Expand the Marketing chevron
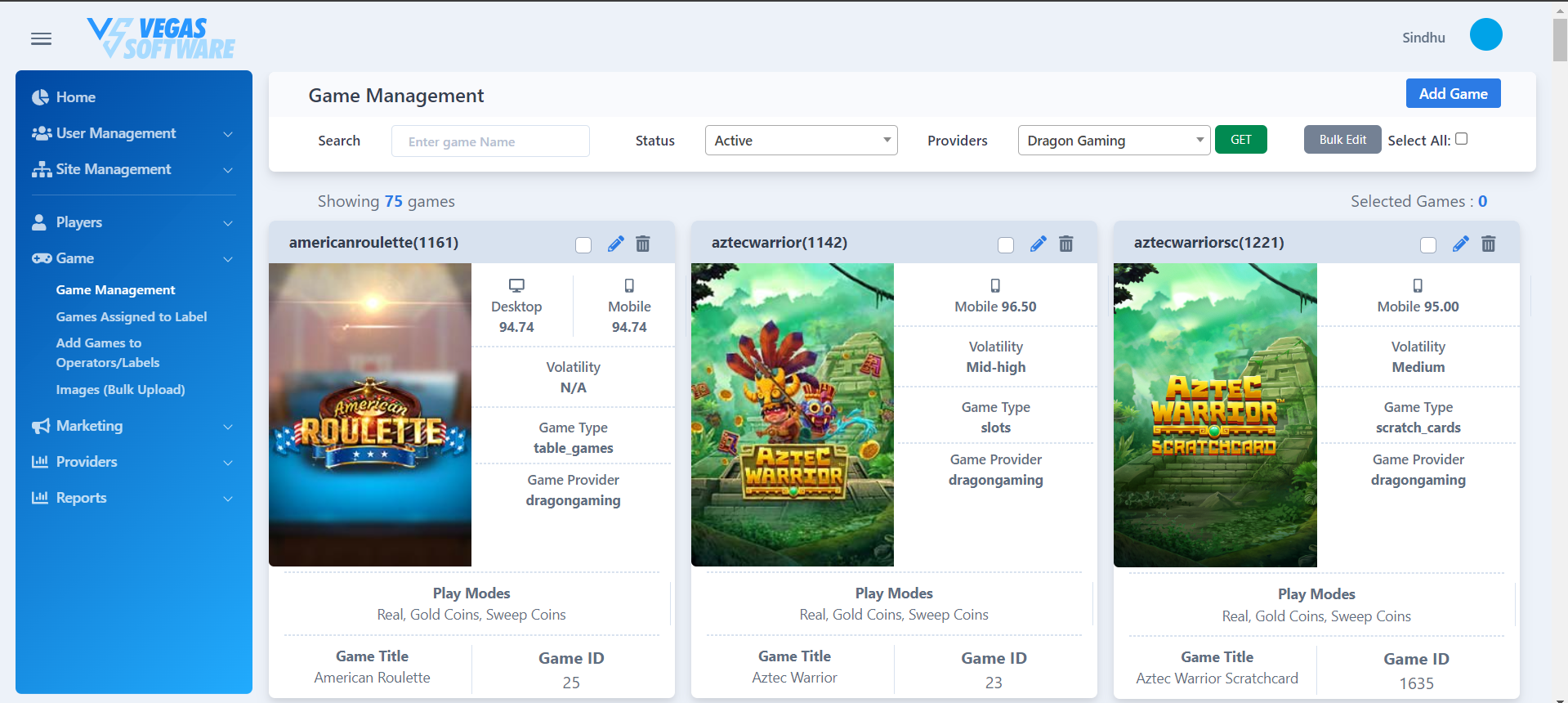 pyautogui.click(x=228, y=427)
